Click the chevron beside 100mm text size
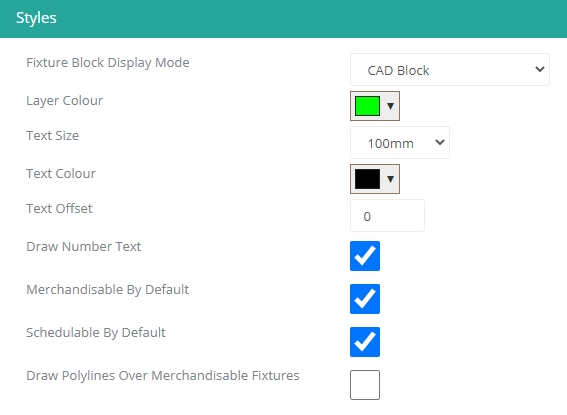Viewport: 567px width, 415px height. (439, 142)
